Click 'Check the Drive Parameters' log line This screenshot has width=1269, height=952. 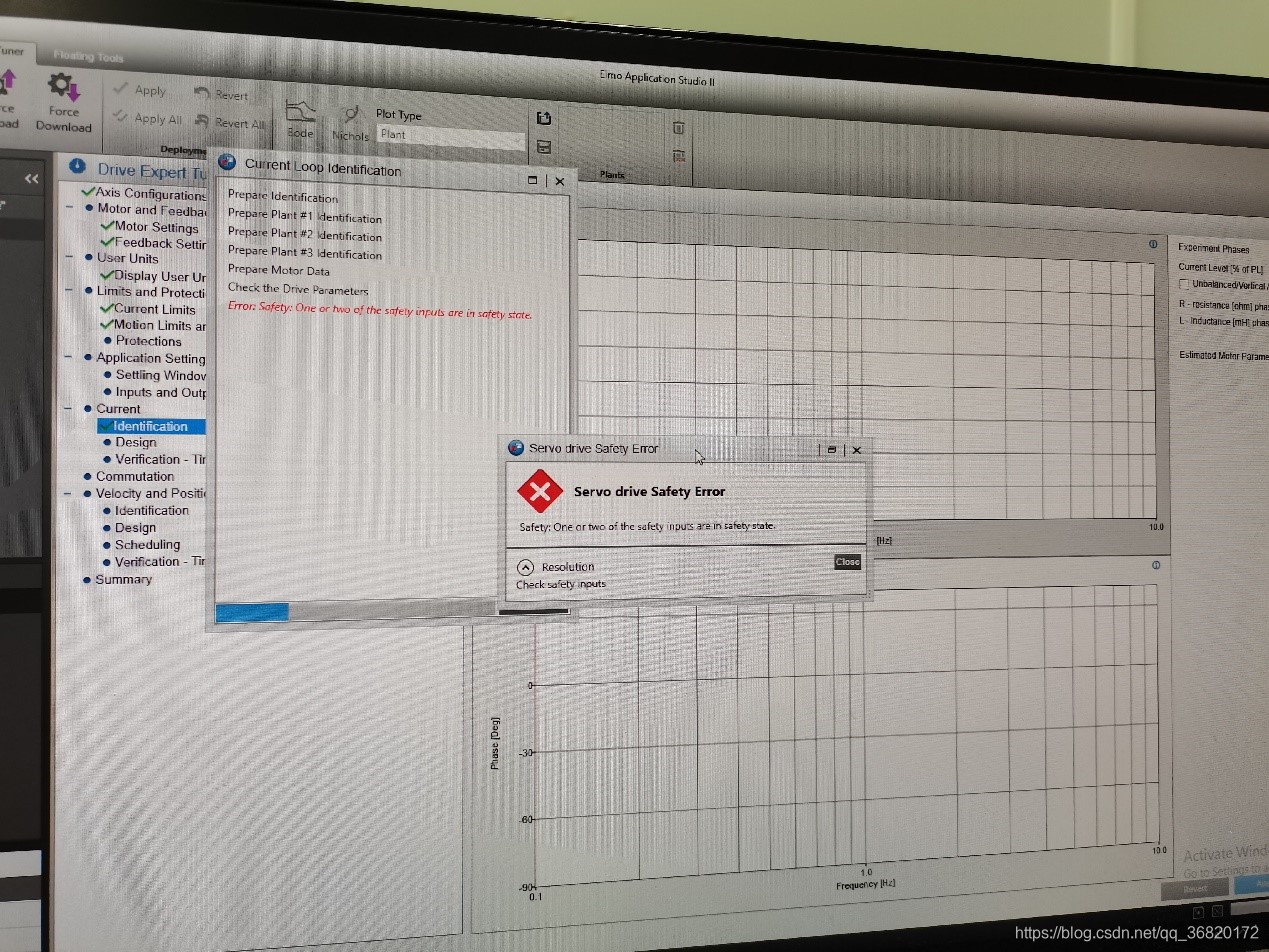click(298, 289)
